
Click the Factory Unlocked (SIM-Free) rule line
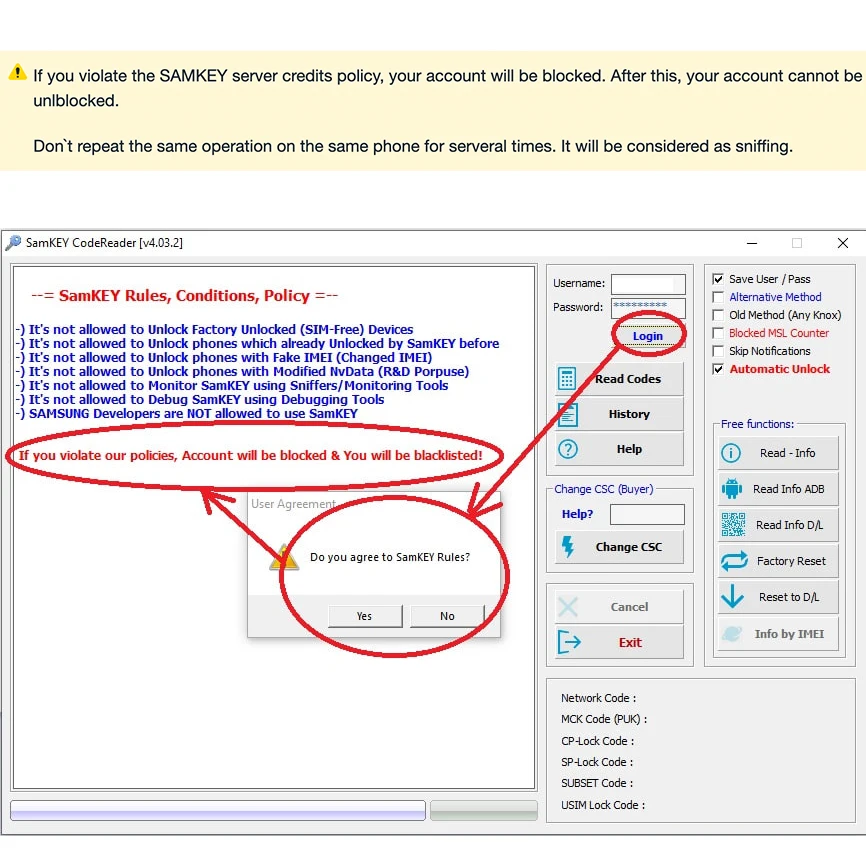point(214,330)
